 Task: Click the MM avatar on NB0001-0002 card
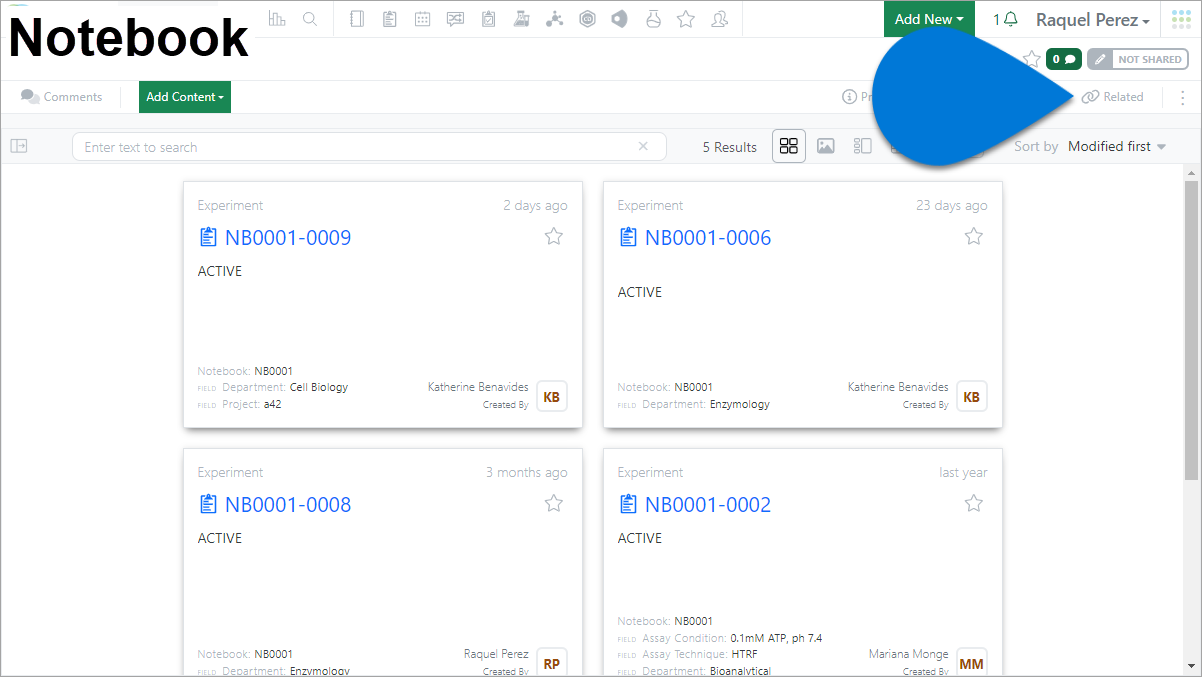[x=972, y=663]
